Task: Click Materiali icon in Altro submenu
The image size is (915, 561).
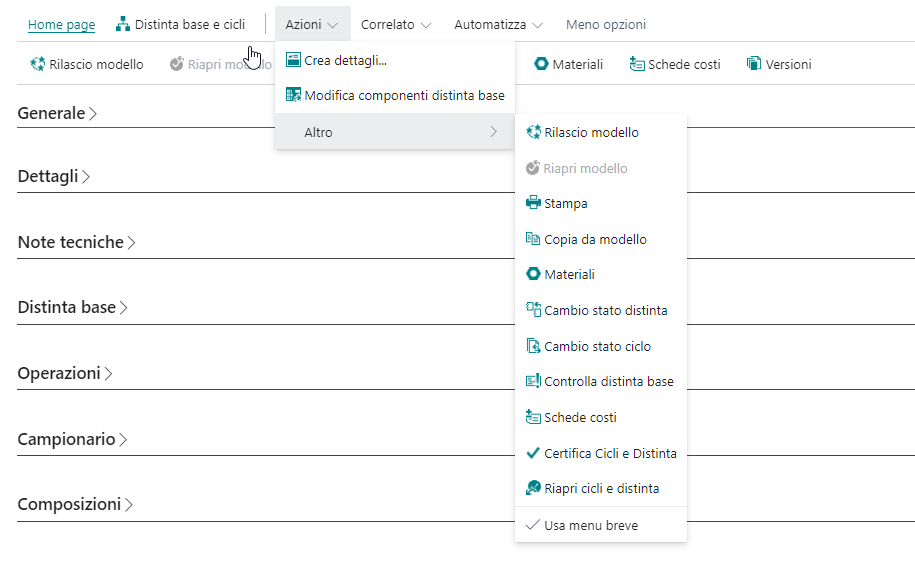Action: pos(533,274)
